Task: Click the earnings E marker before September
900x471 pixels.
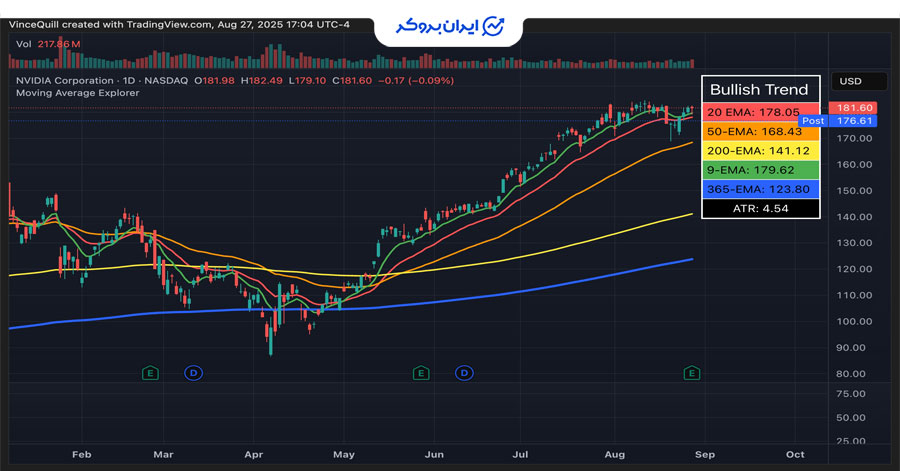Action: tap(691, 373)
